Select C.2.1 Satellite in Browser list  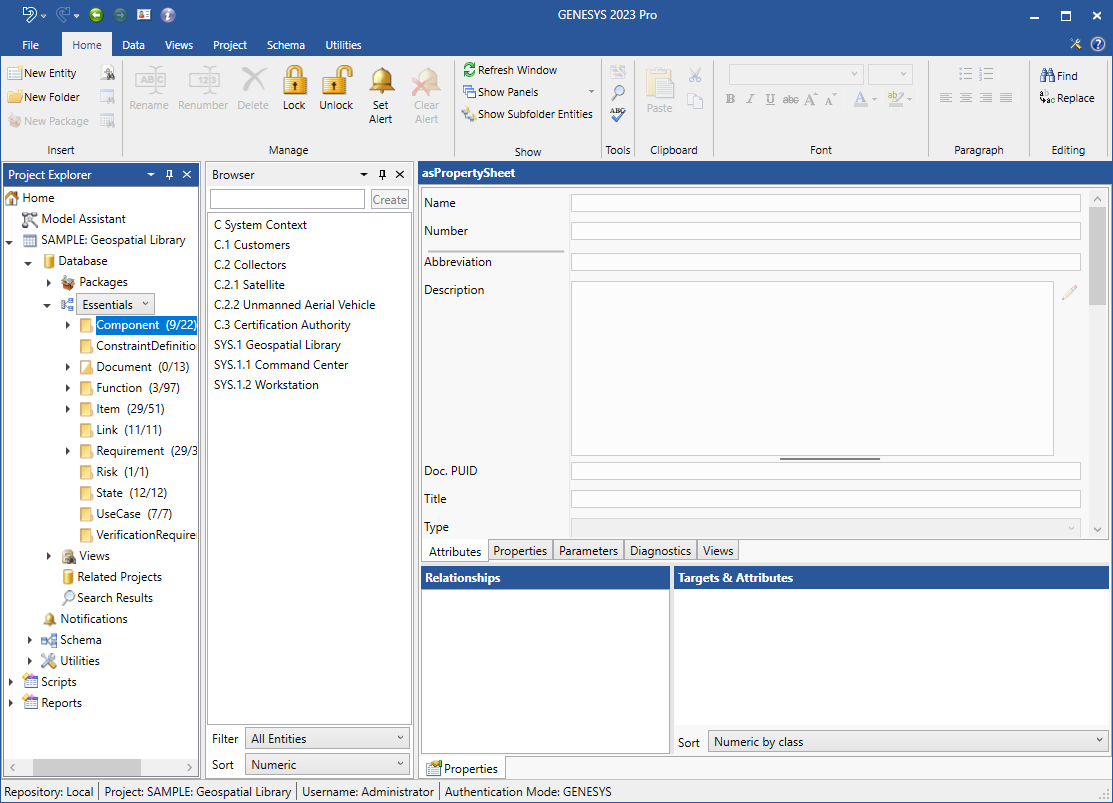click(249, 285)
